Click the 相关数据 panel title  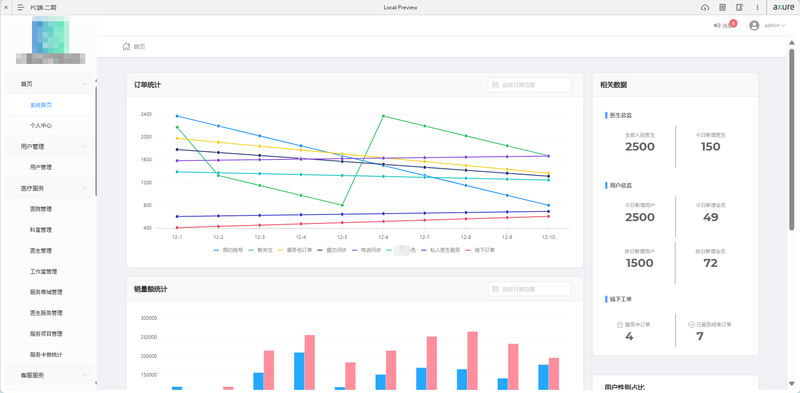pos(614,85)
